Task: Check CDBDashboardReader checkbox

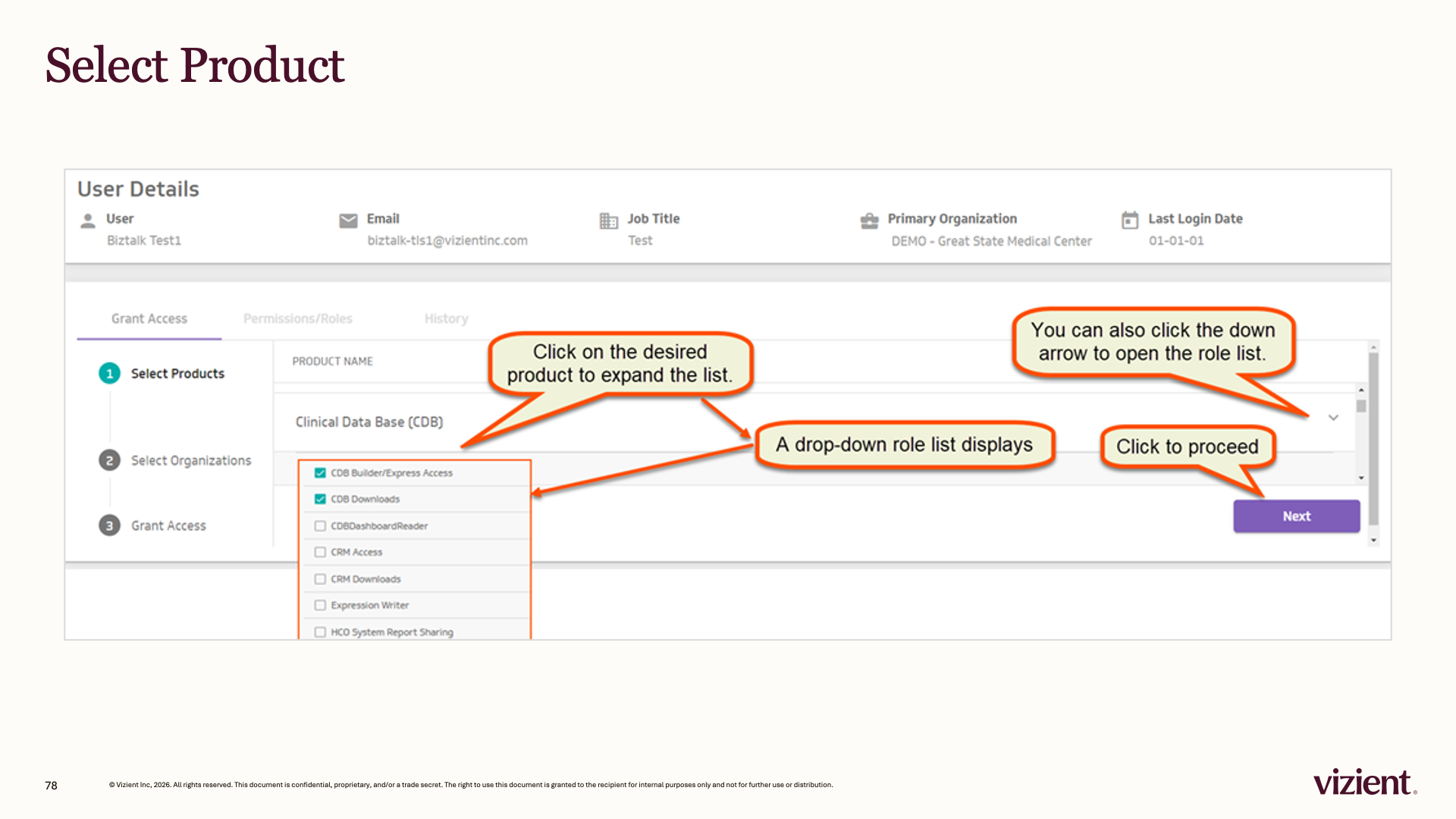Action: pos(320,526)
